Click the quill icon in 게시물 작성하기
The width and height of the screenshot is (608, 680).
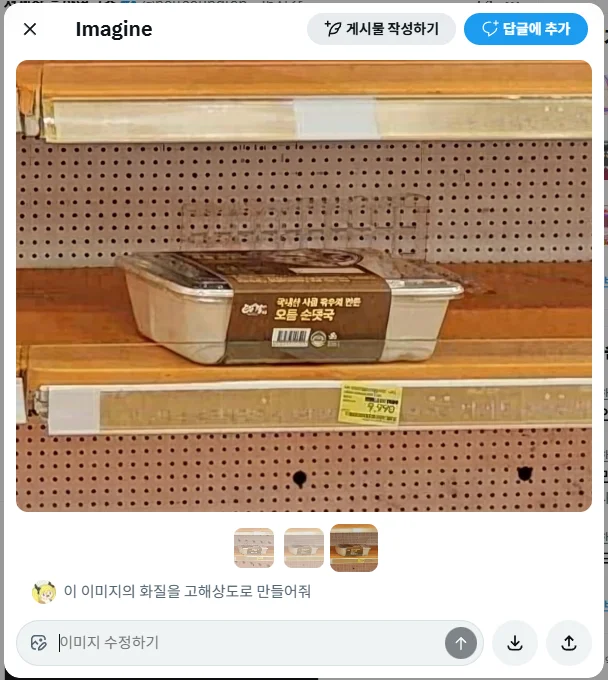333,29
